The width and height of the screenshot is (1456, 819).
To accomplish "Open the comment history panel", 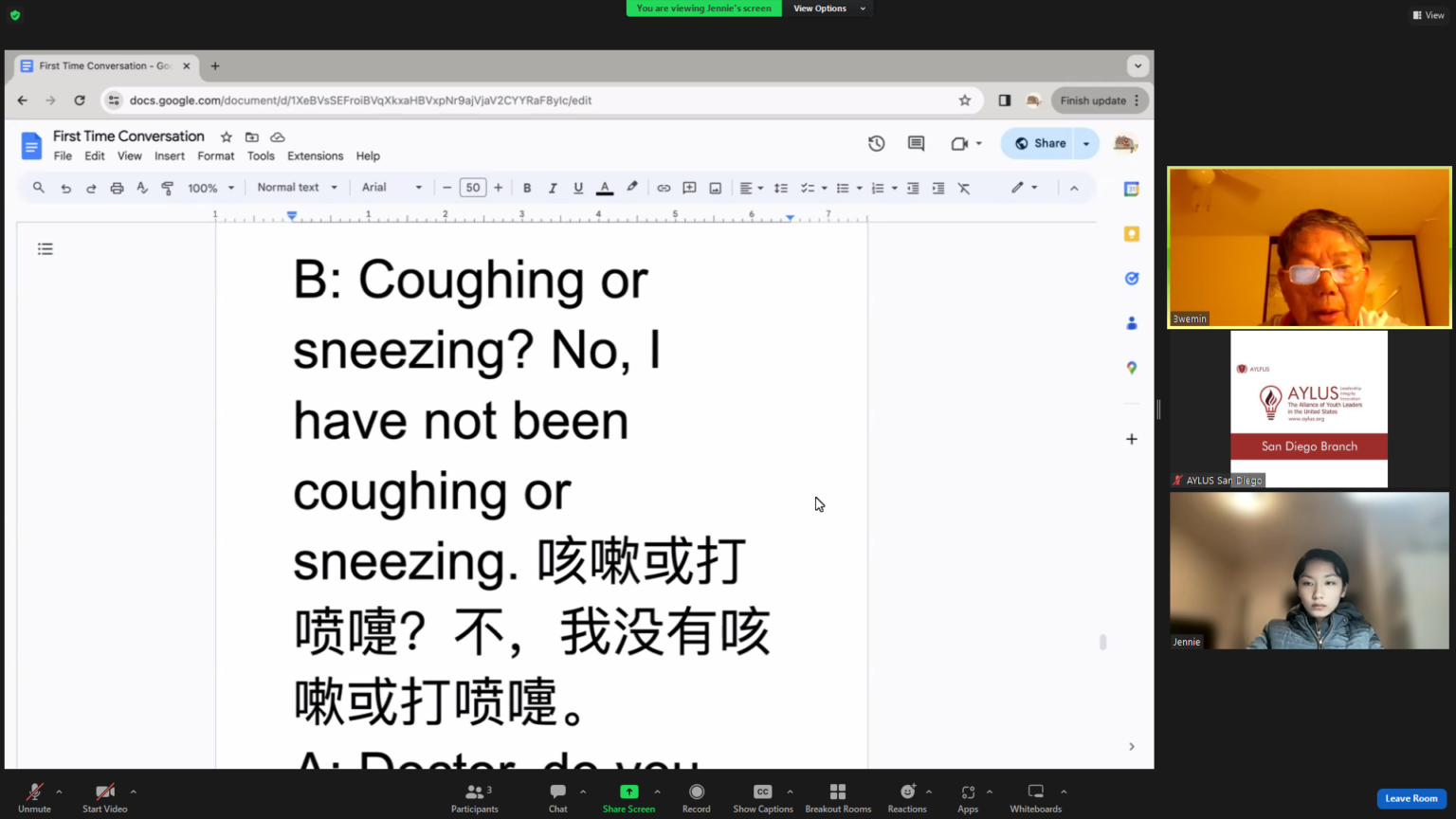I will 916,143.
